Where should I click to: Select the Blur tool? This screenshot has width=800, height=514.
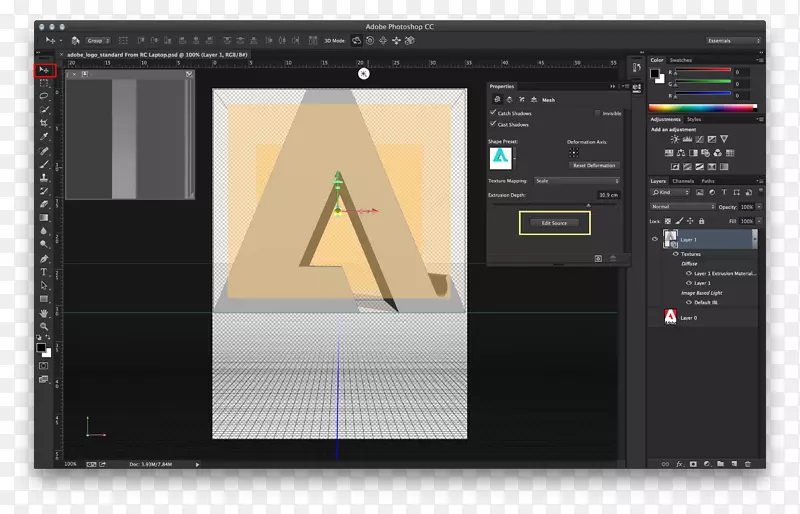(x=44, y=231)
